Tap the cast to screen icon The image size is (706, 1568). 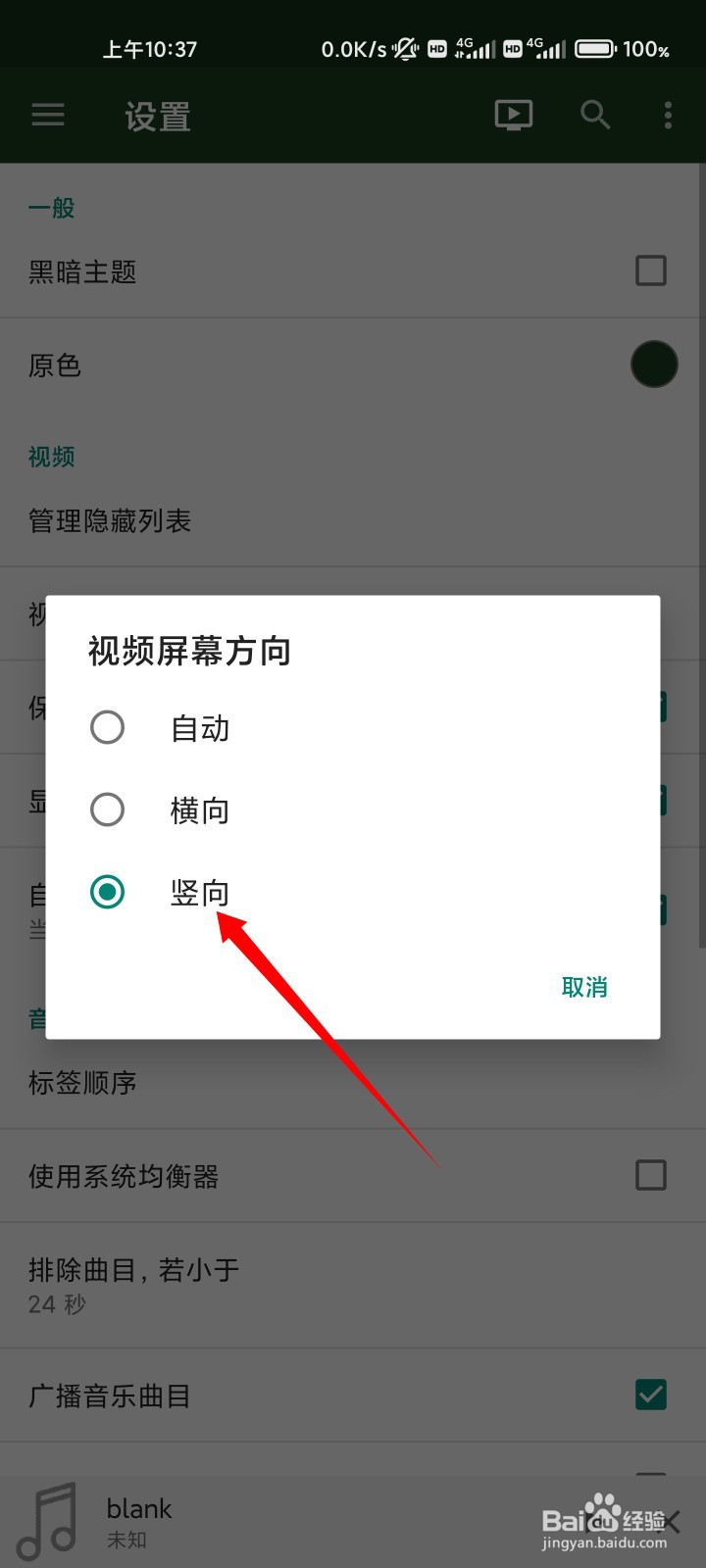pos(514,116)
